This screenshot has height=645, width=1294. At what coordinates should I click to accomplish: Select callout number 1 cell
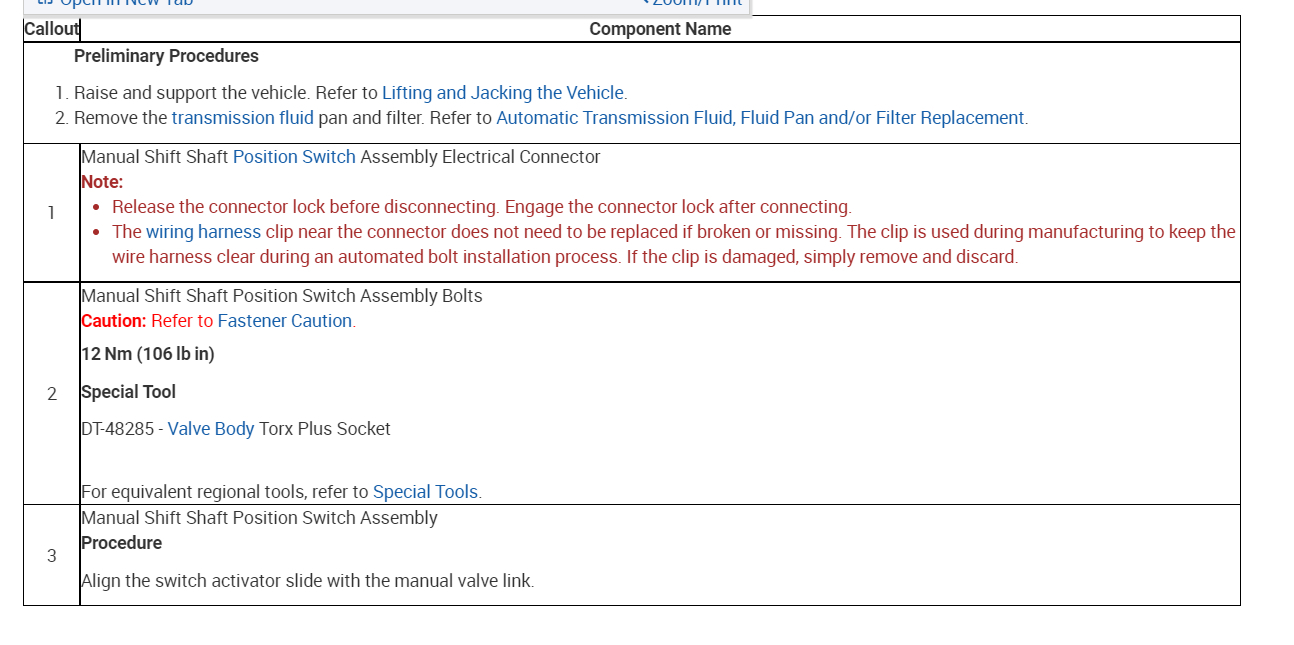[51, 212]
